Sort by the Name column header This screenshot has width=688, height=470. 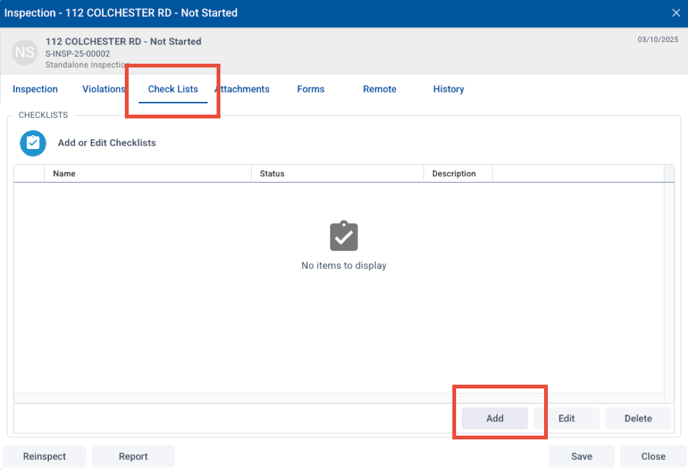click(64, 174)
